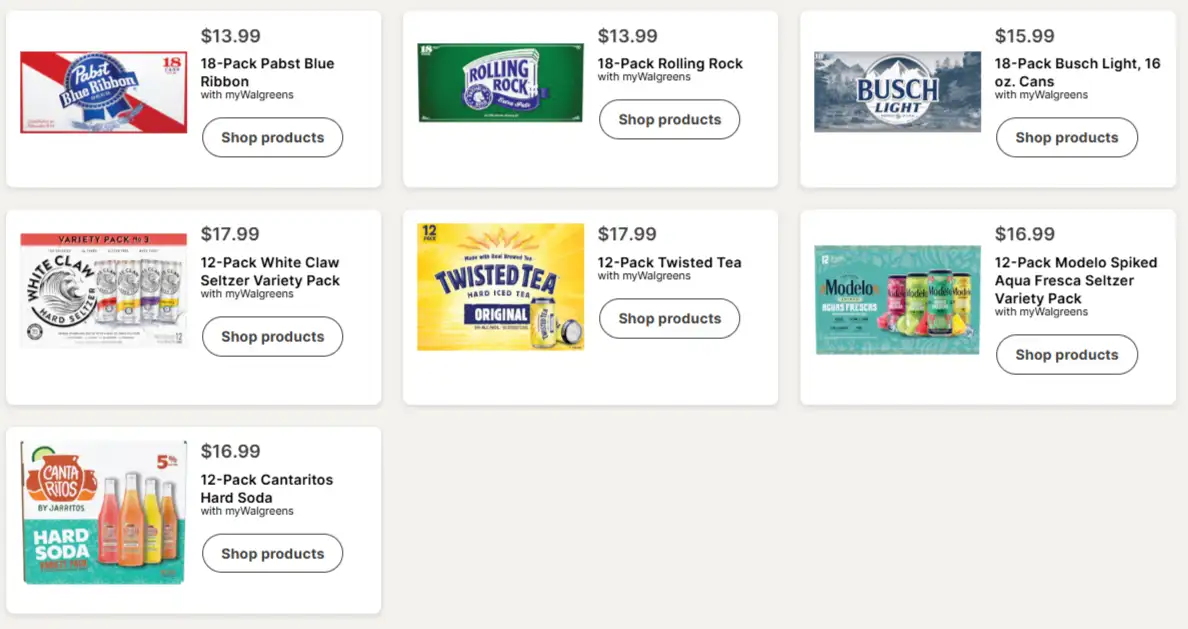Shop products for Modelo Spiked Seltzer
Image resolution: width=1188 pixels, height=629 pixels.
point(1067,355)
